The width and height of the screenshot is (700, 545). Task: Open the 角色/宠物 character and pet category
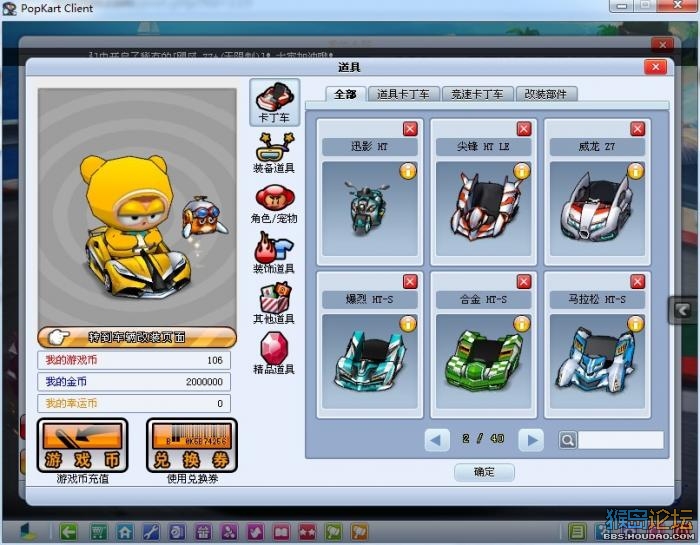click(274, 203)
